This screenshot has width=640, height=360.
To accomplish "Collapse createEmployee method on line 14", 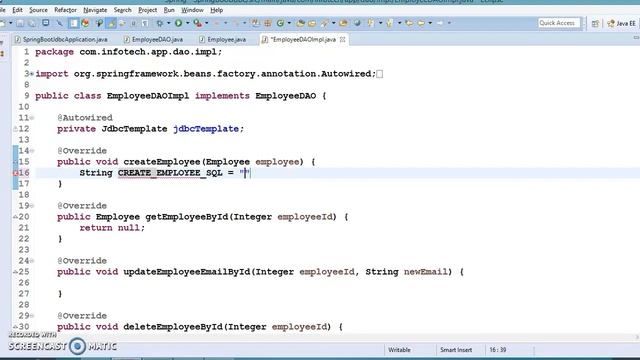I will pos(31,151).
